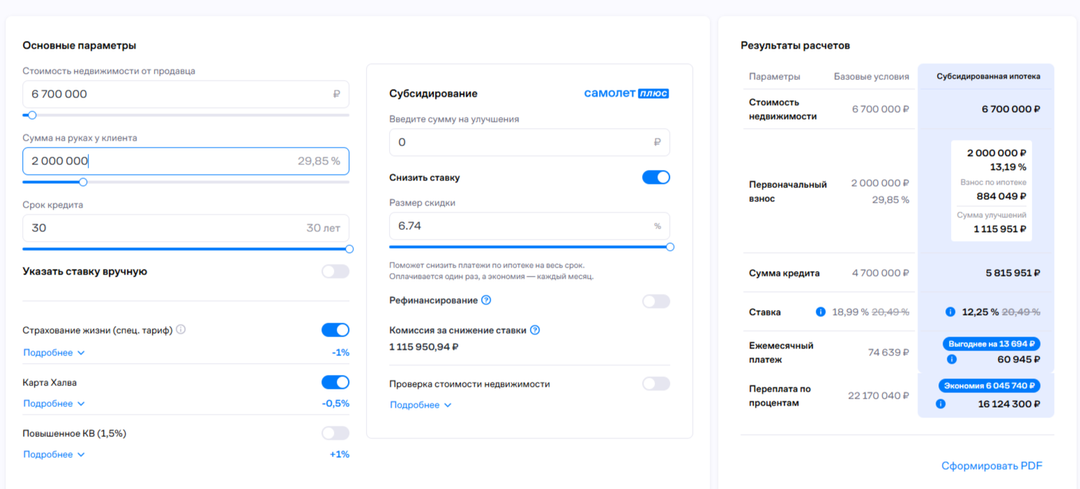The image size is (1080, 489).
Task: Disable Карта Халва toggle
Action: click(335, 382)
